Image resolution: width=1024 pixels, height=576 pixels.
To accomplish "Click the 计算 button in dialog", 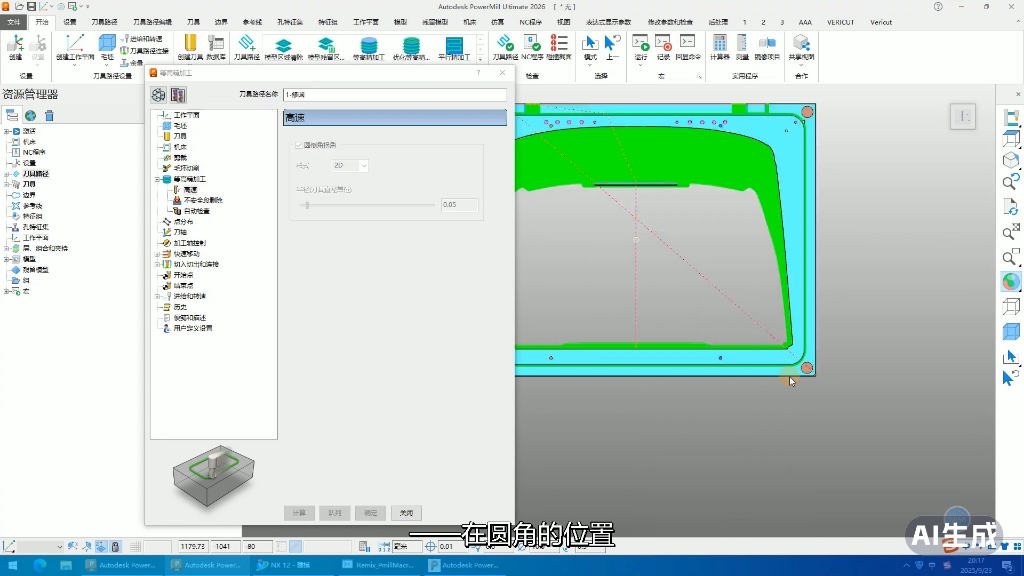I will coord(299,513).
